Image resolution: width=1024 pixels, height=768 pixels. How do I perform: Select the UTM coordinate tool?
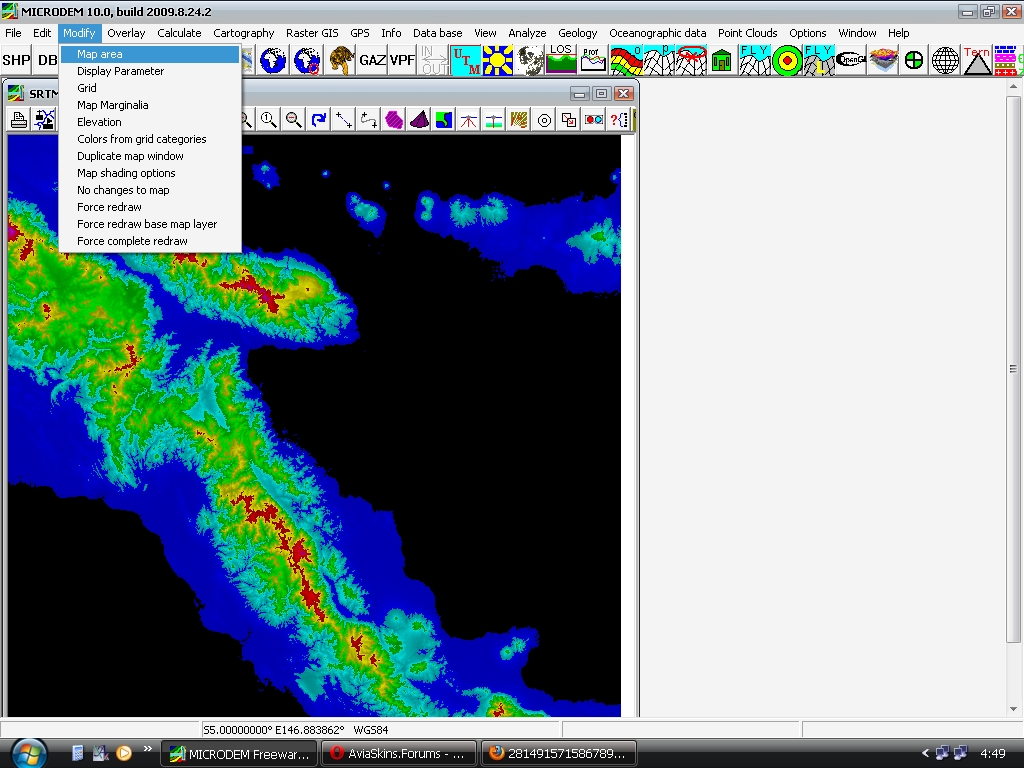pyautogui.click(x=465, y=60)
